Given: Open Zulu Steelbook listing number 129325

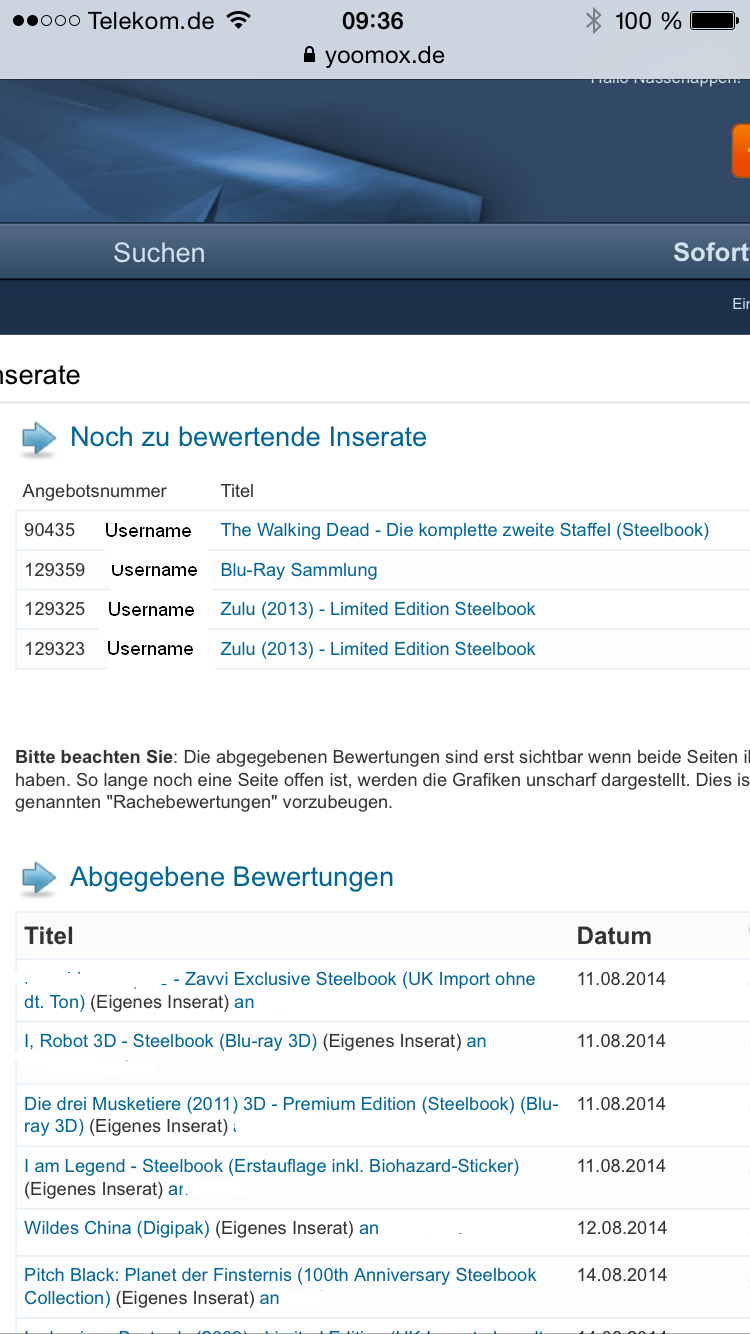Looking at the screenshot, I should [378, 609].
